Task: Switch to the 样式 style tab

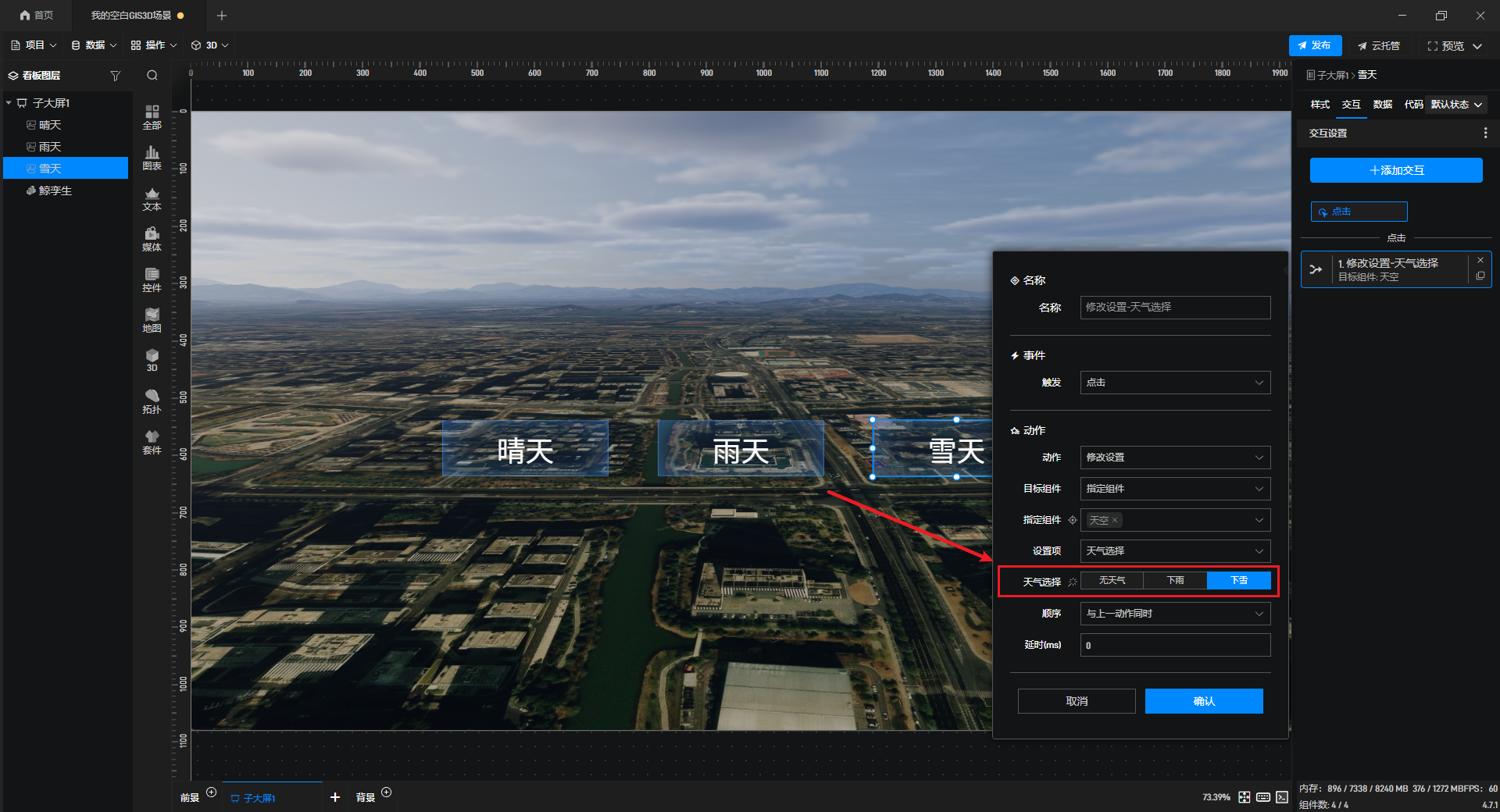Action: (1320, 105)
